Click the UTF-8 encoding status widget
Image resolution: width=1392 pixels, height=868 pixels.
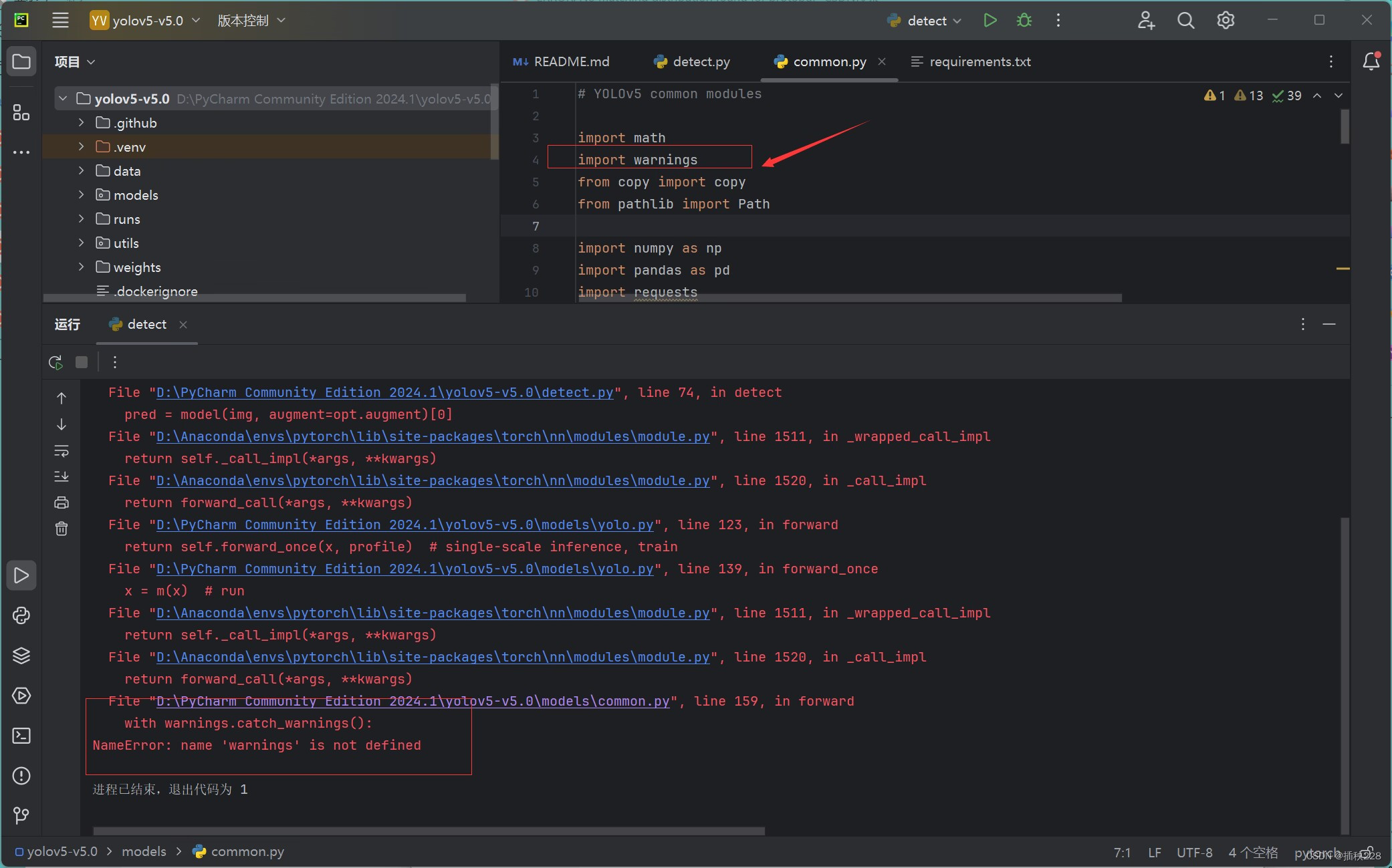click(x=1194, y=853)
